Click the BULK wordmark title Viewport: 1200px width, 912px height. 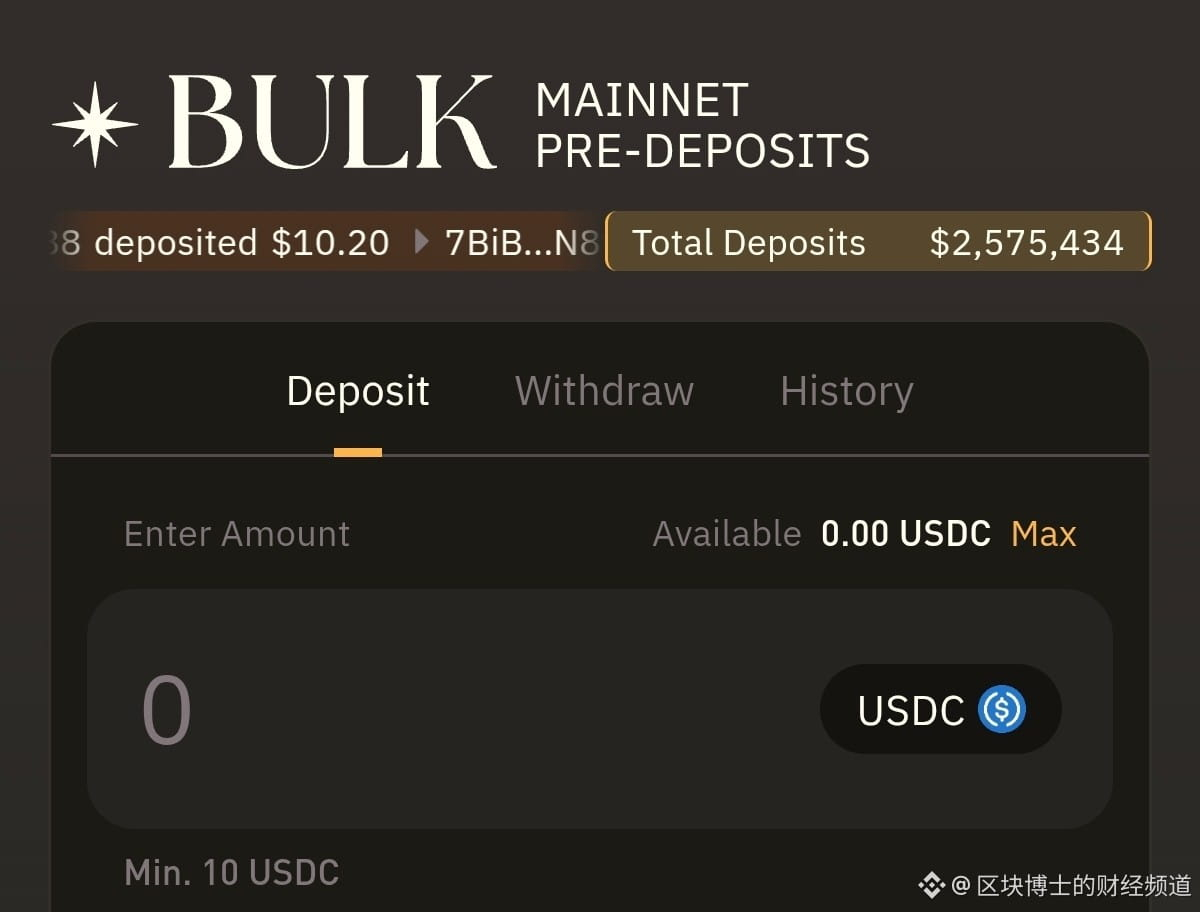pyautogui.click(x=331, y=123)
